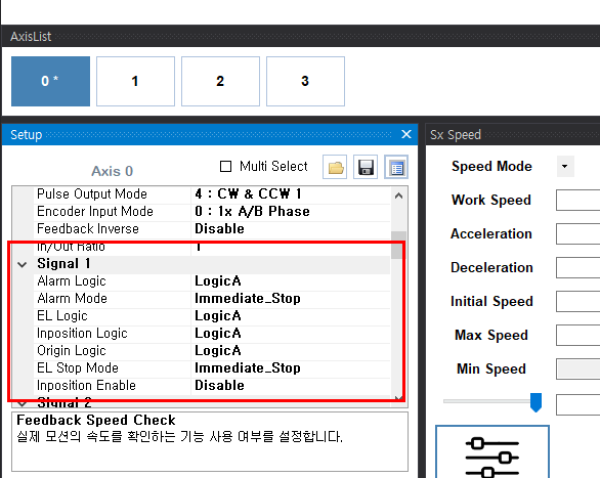Save setup with the floppy disk icon

tap(367, 167)
